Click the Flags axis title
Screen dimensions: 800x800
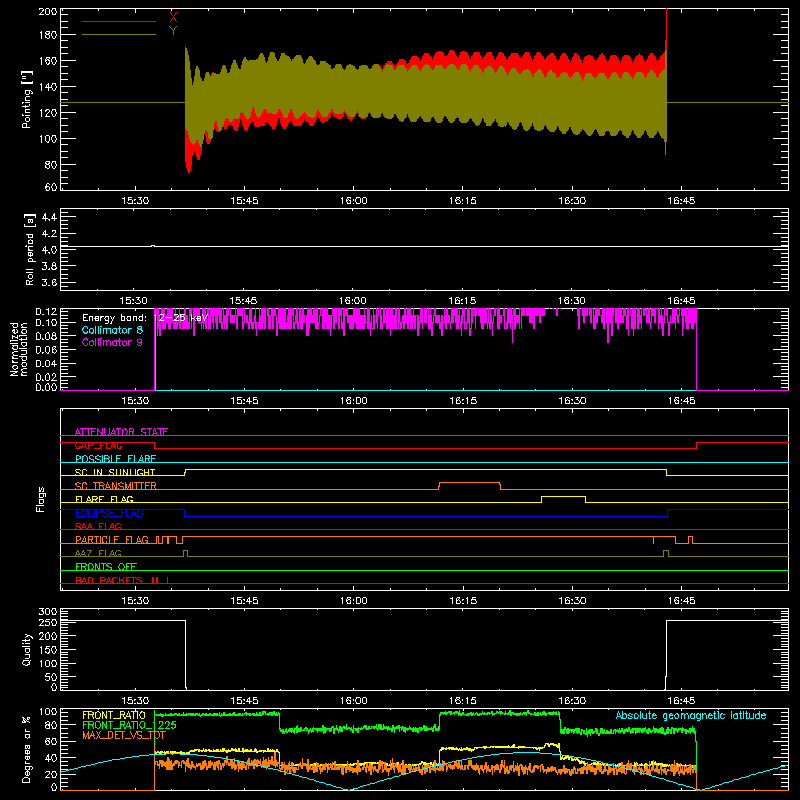(41, 499)
